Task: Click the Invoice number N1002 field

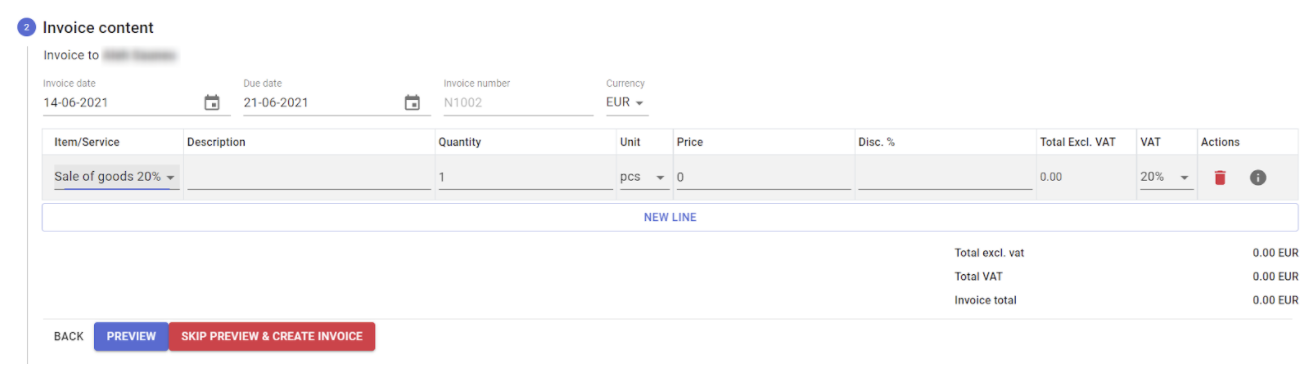Action: tap(518, 103)
